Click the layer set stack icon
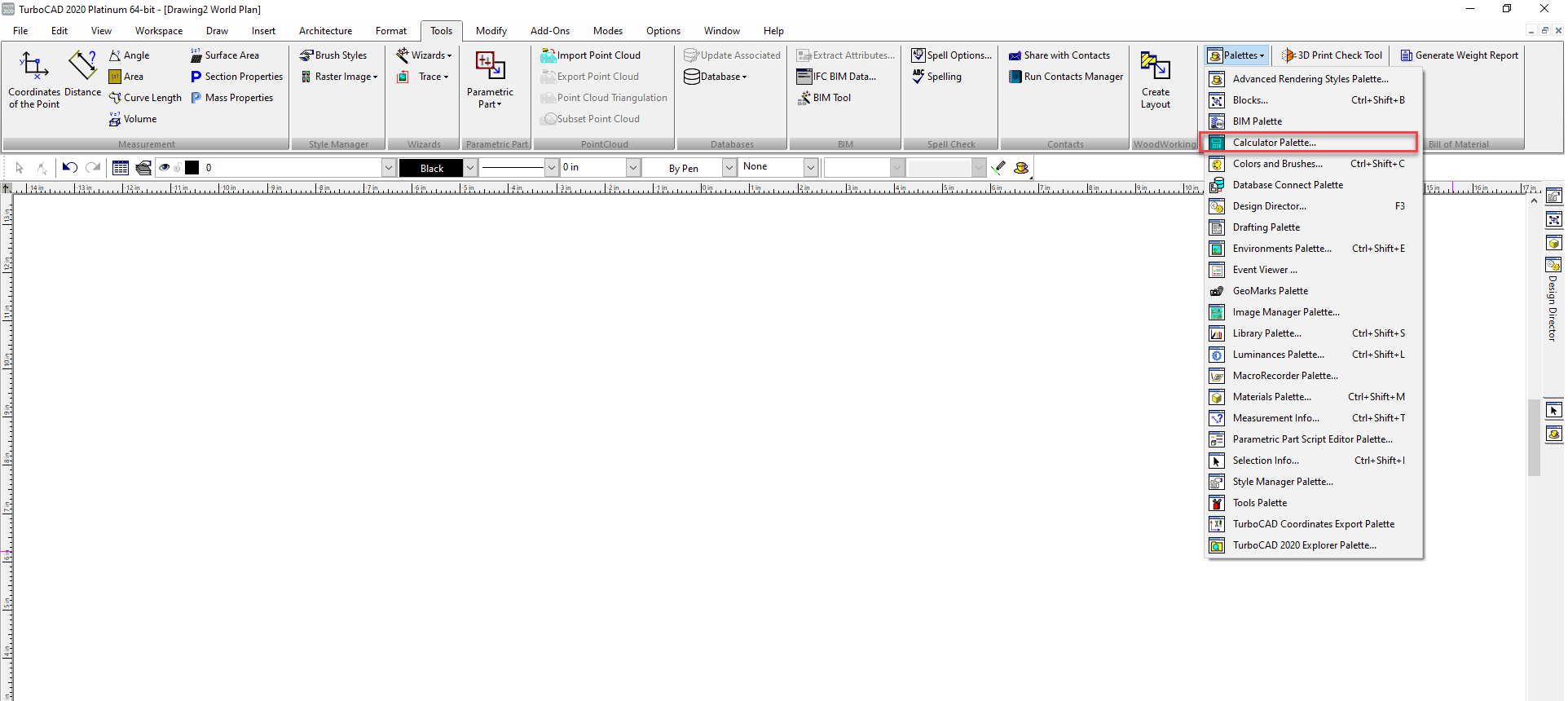The height and width of the screenshot is (701, 1568). click(143, 168)
